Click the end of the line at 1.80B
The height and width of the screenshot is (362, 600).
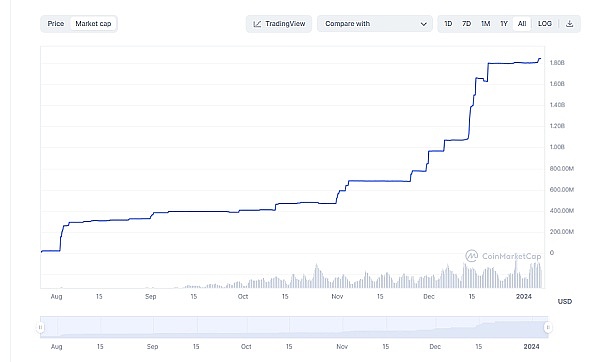(540, 59)
